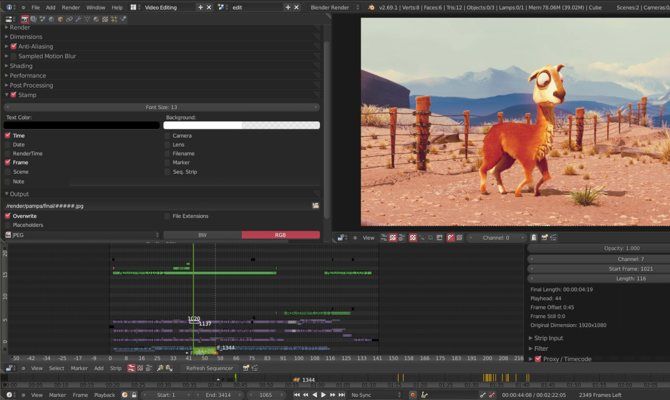The image size is (670, 400).
Task: Select the Render properties camera icon
Action: coord(25,18)
